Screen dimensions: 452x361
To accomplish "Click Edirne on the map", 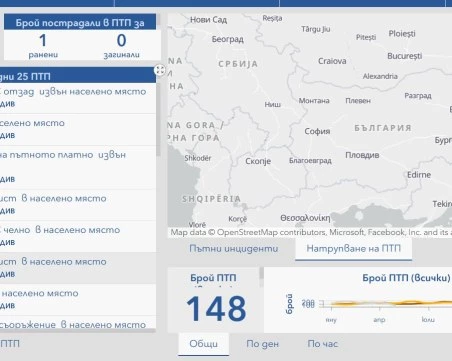I will (x=419, y=175).
